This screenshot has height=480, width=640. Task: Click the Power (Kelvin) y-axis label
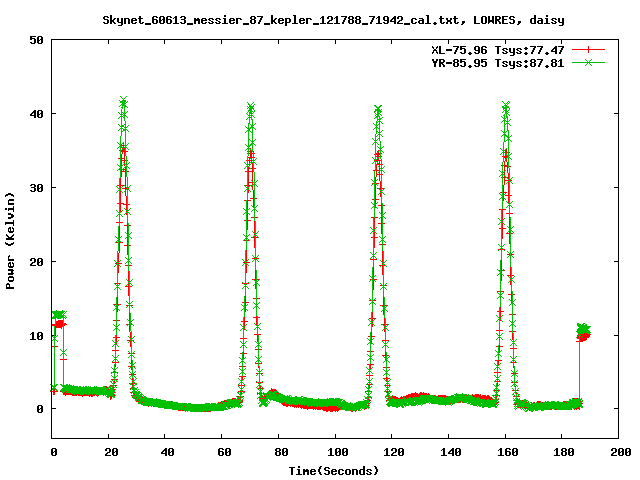[x=10, y=241]
